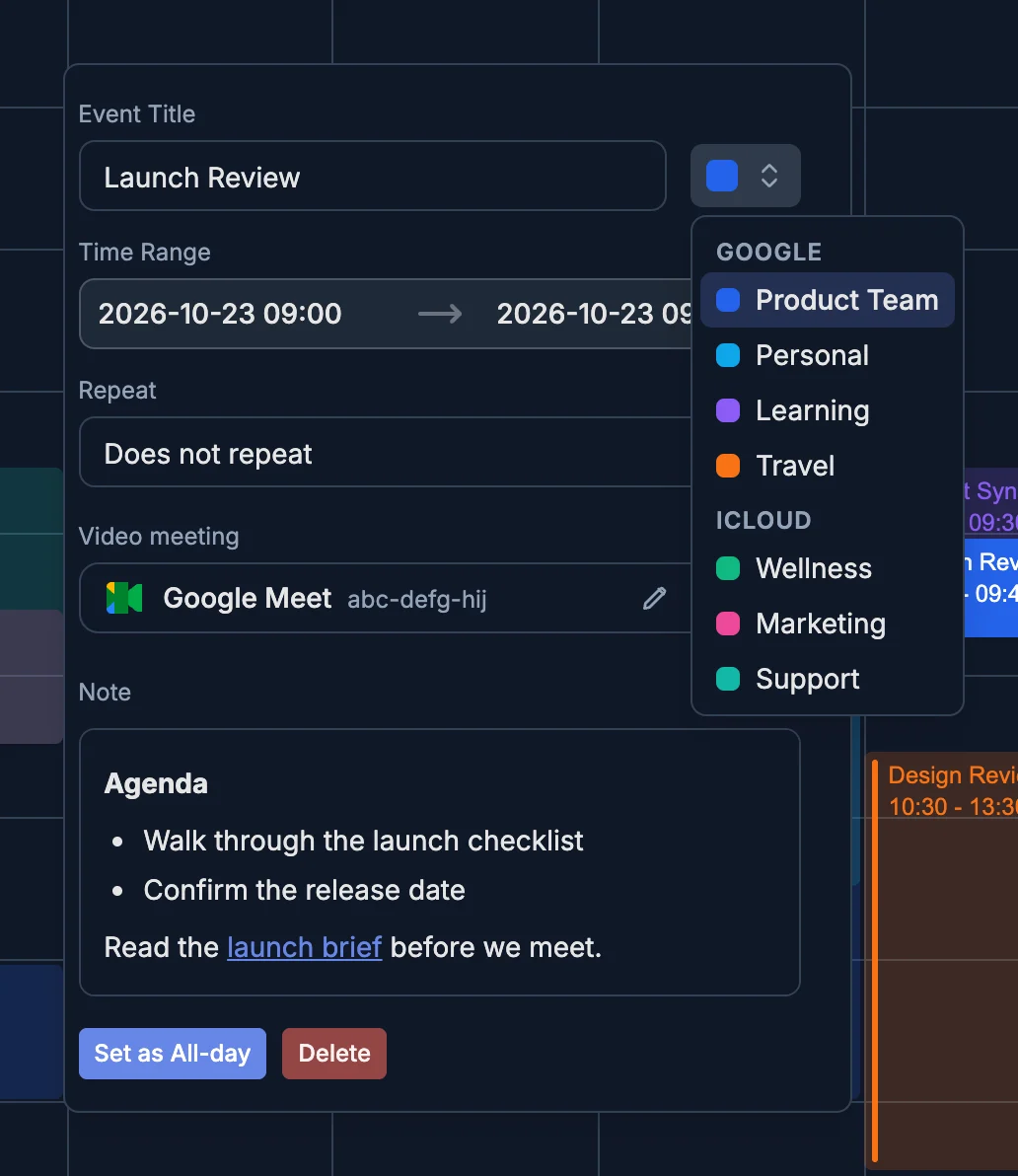Click the ICLOUD section header
1018x1176 pixels.
[x=763, y=521]
